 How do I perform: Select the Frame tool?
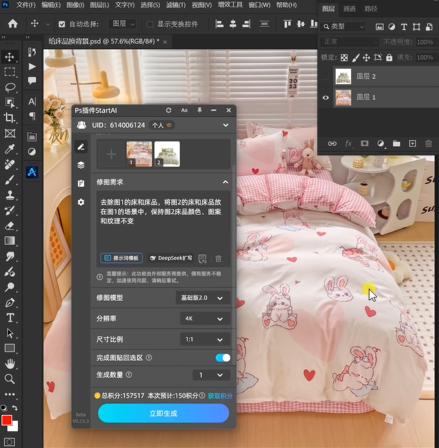point(10,133)
